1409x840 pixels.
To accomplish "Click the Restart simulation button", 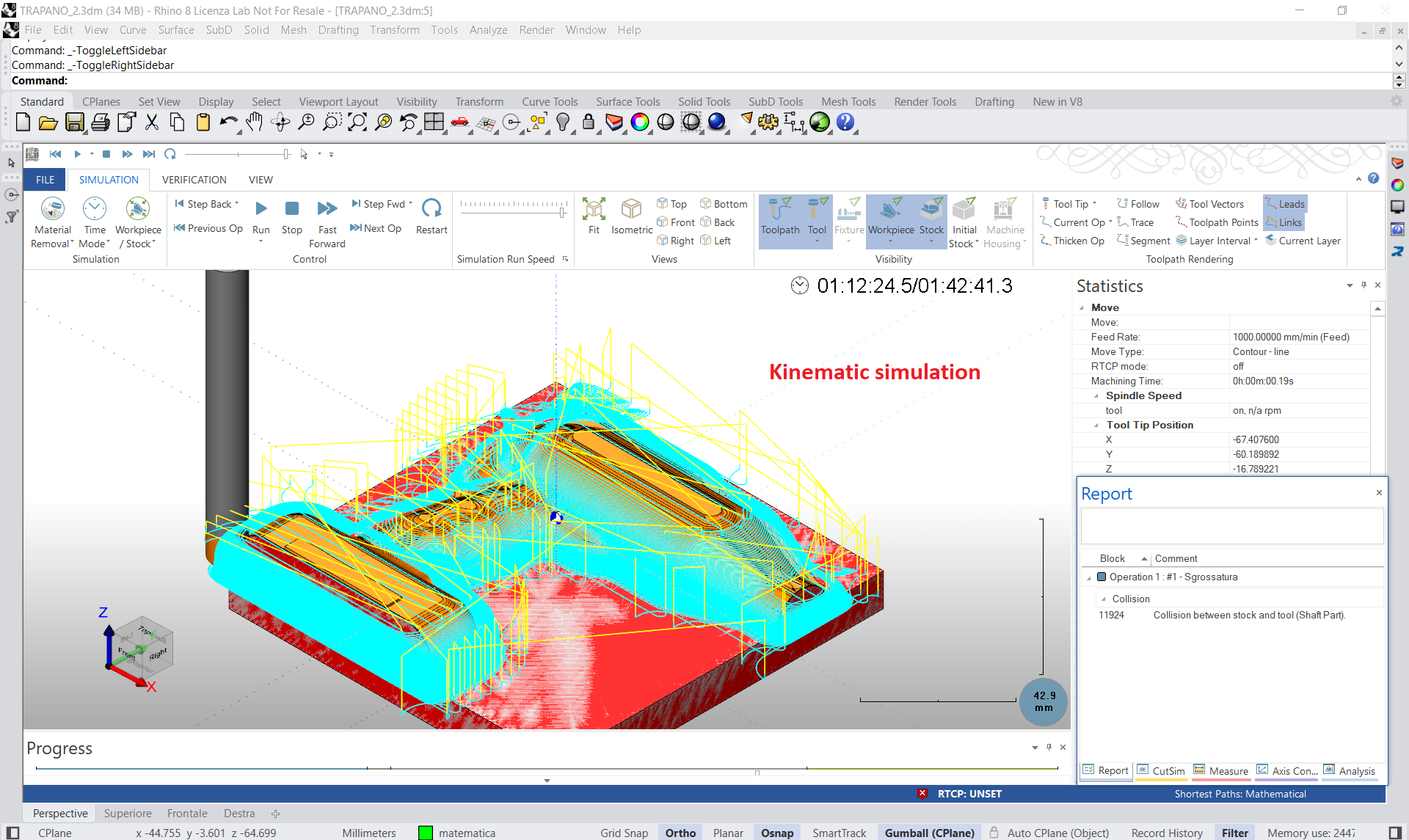I will tap(432, 214).
